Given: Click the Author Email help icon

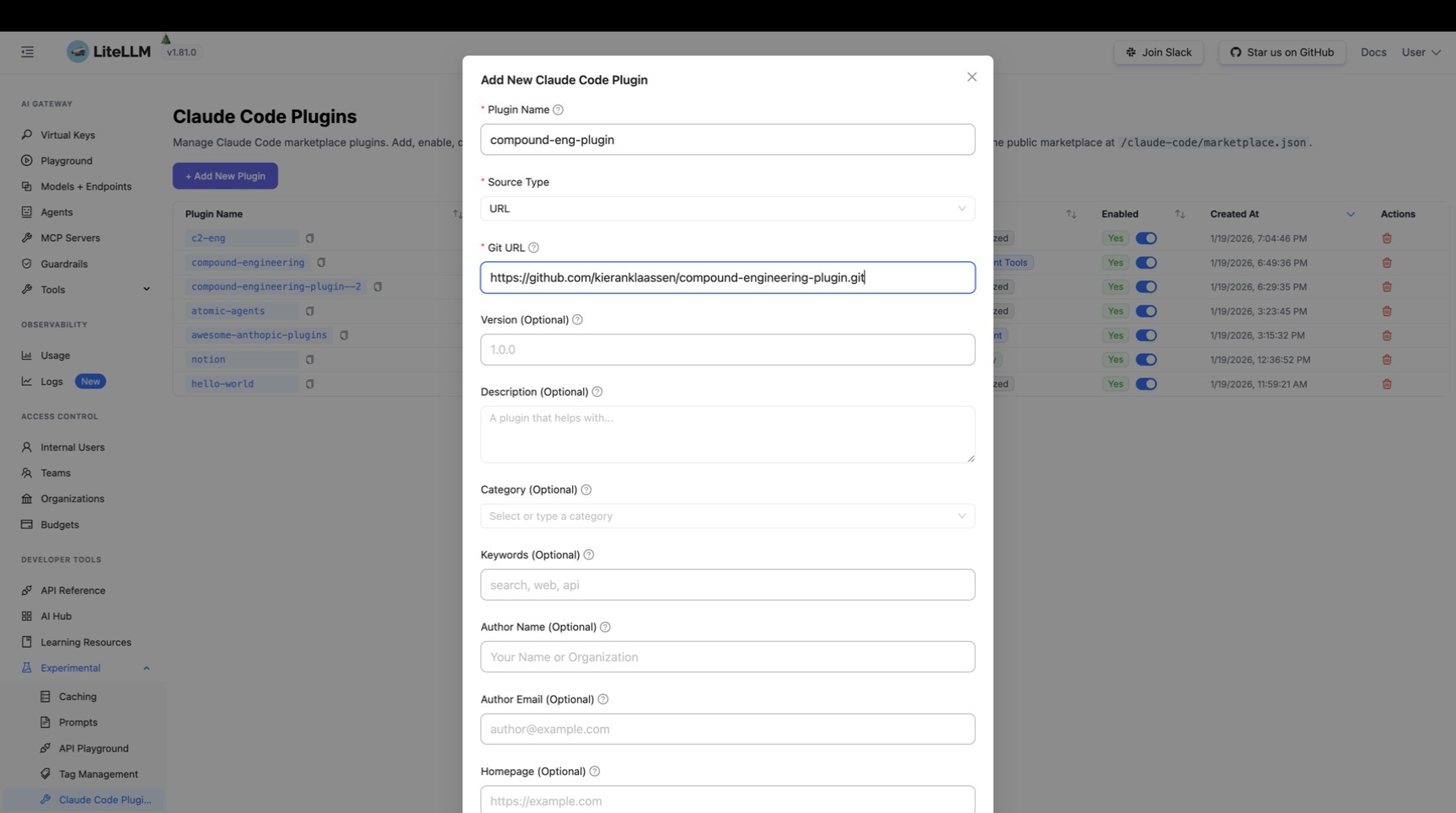Looking at the screenshot, I should pyautogui.click(x=602, y=699).
